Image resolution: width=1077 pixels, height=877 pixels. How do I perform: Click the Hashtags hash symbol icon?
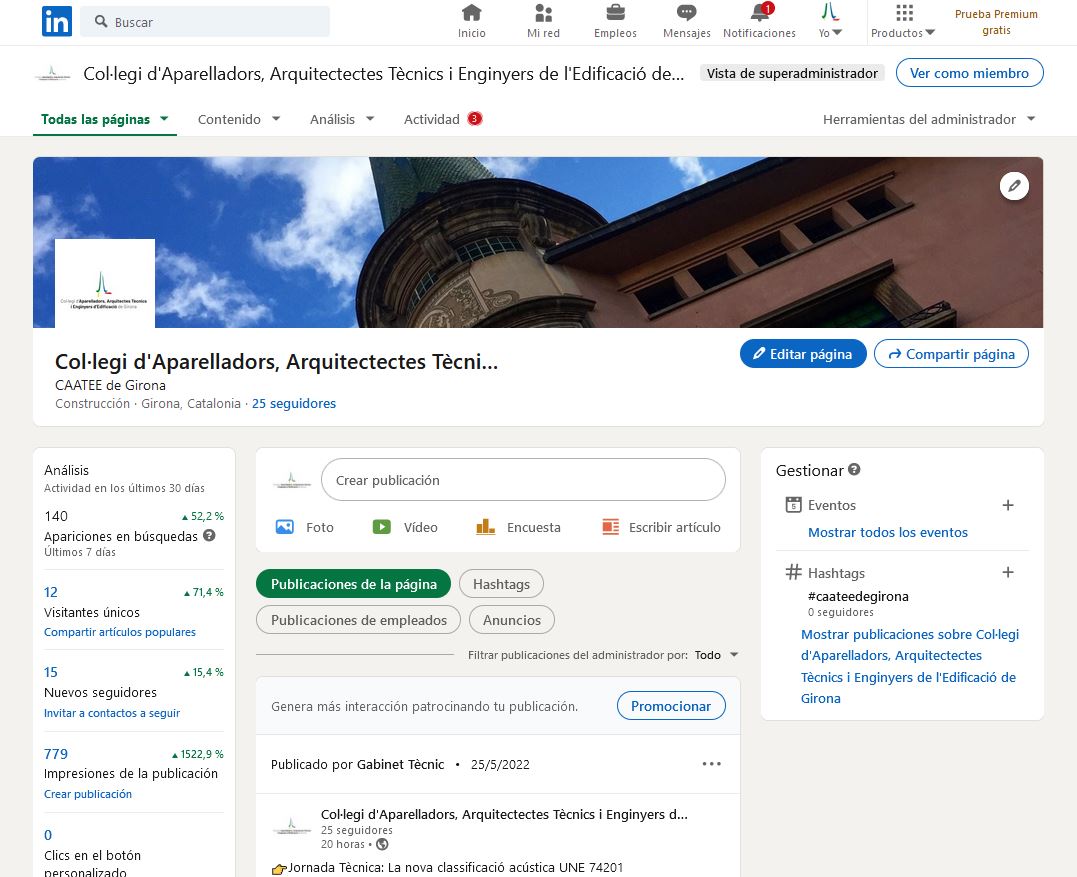pos(793,572)
